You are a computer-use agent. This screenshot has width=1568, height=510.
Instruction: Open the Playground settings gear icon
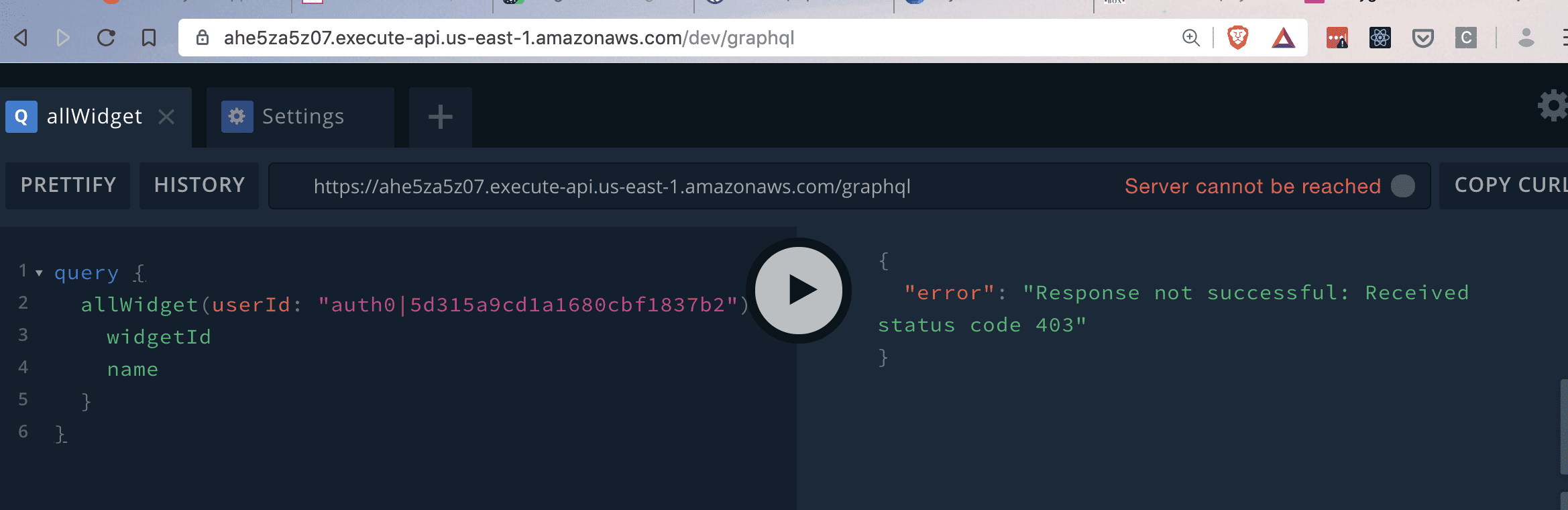[1552, 106]
